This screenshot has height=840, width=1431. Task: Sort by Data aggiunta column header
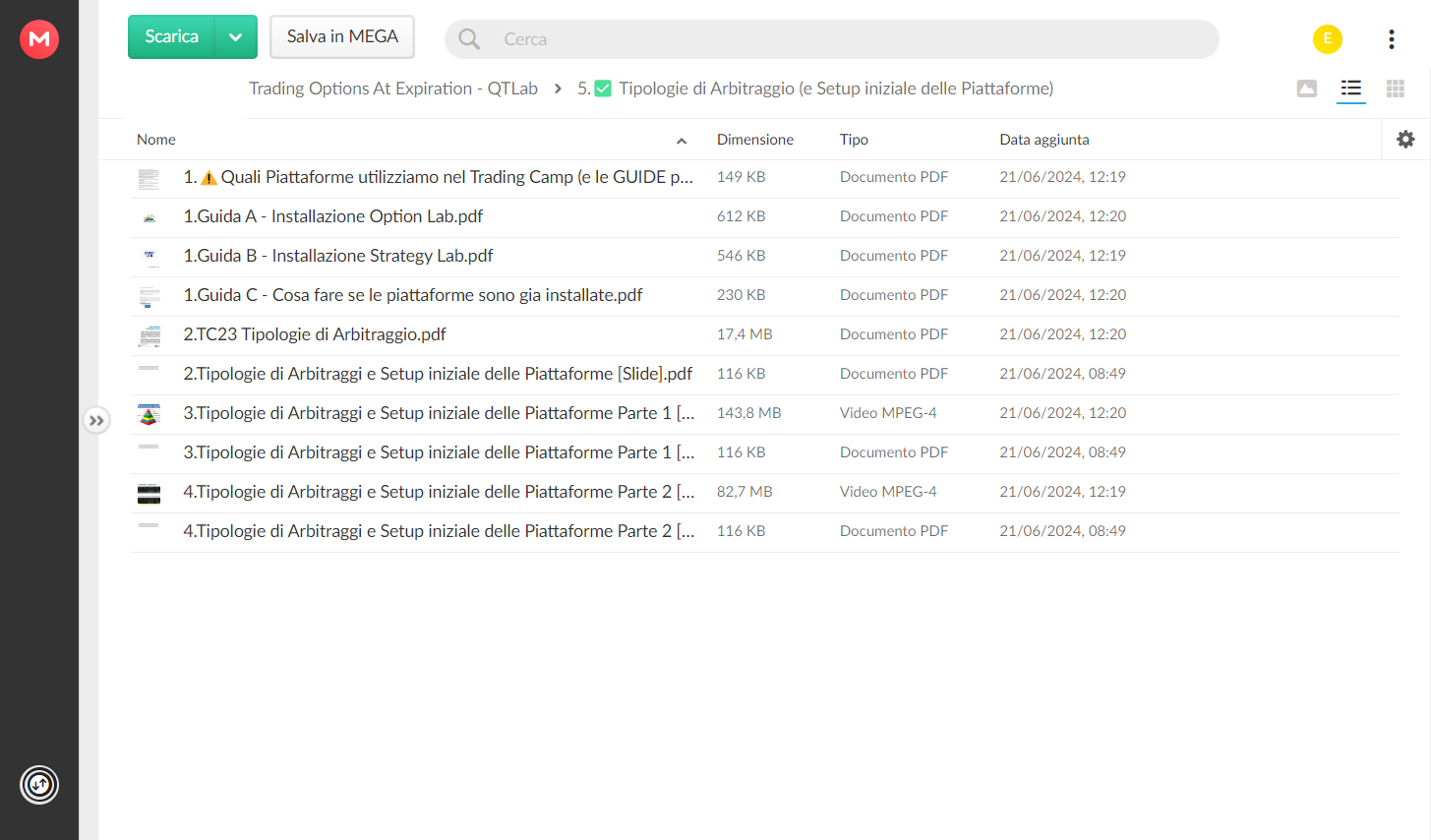pos(1044,140)
